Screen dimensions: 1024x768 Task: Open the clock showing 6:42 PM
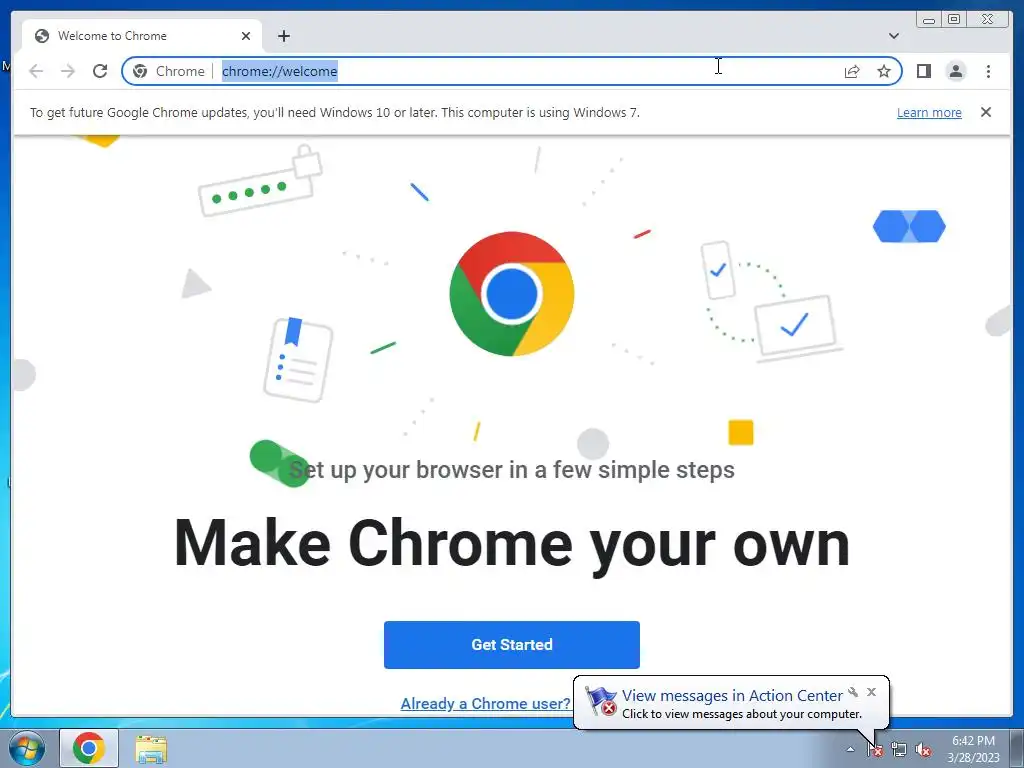[973, 749]
